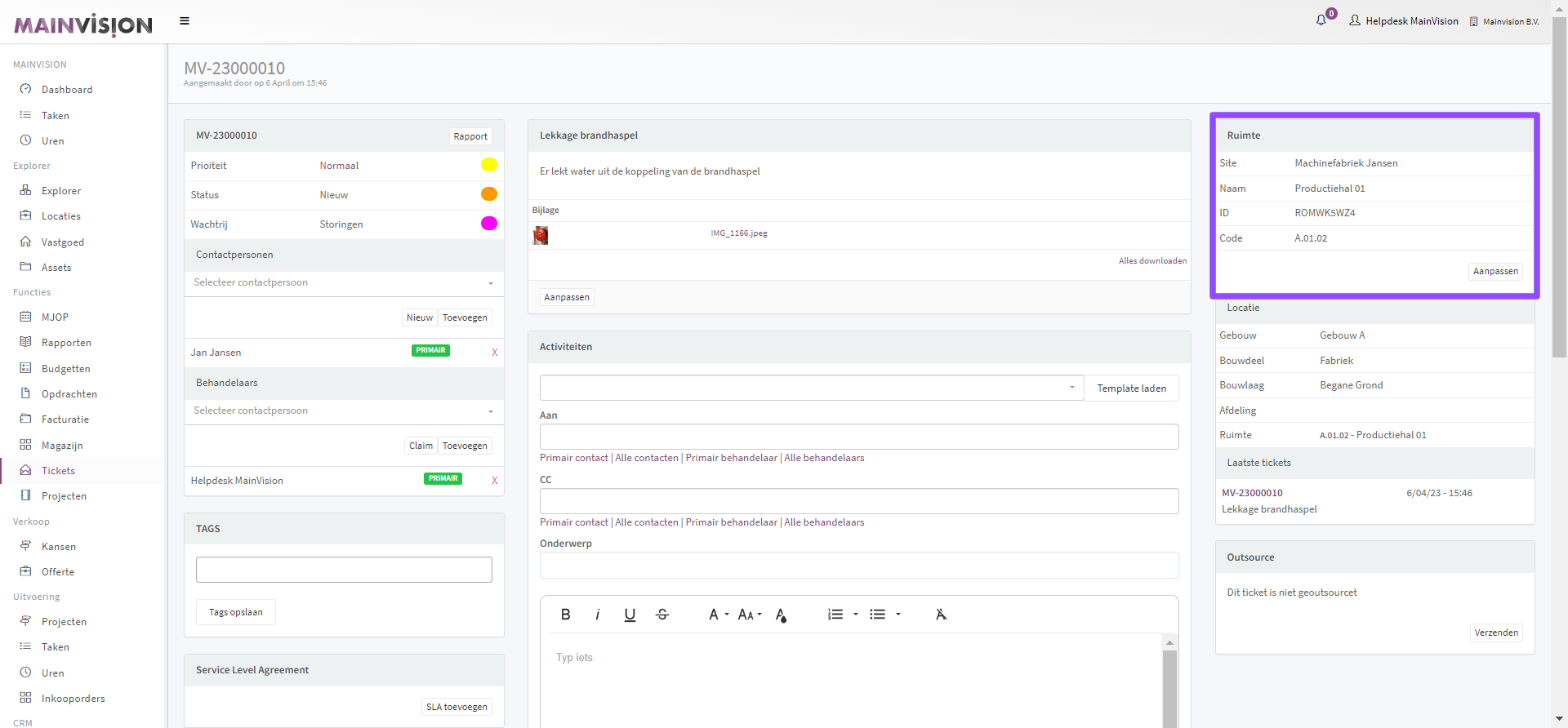This screenshot has height=728, width=1568.
Task: Click the MJOP calendar icon
Action: [25, 317]
